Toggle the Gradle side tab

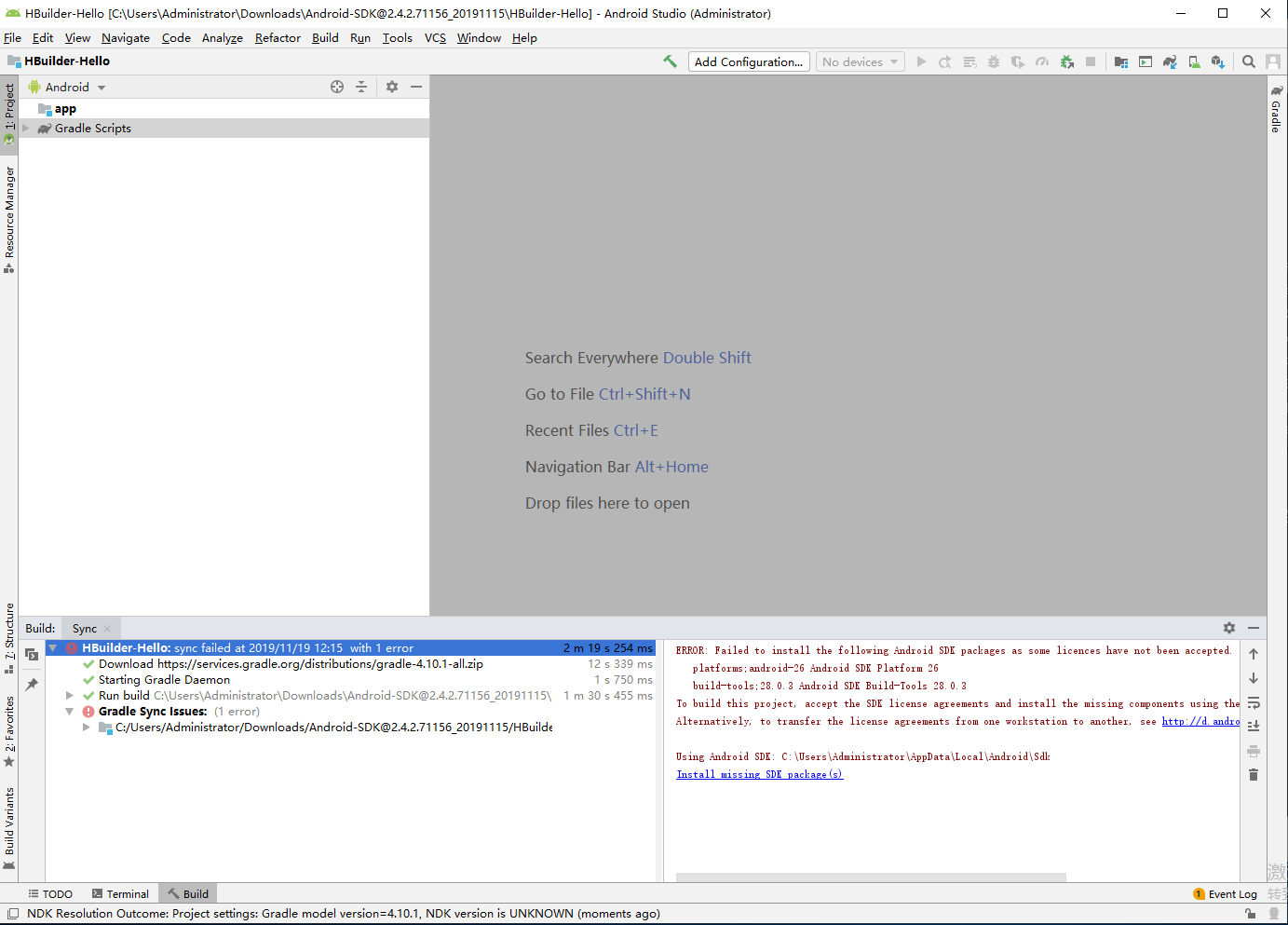[1277, 109]
